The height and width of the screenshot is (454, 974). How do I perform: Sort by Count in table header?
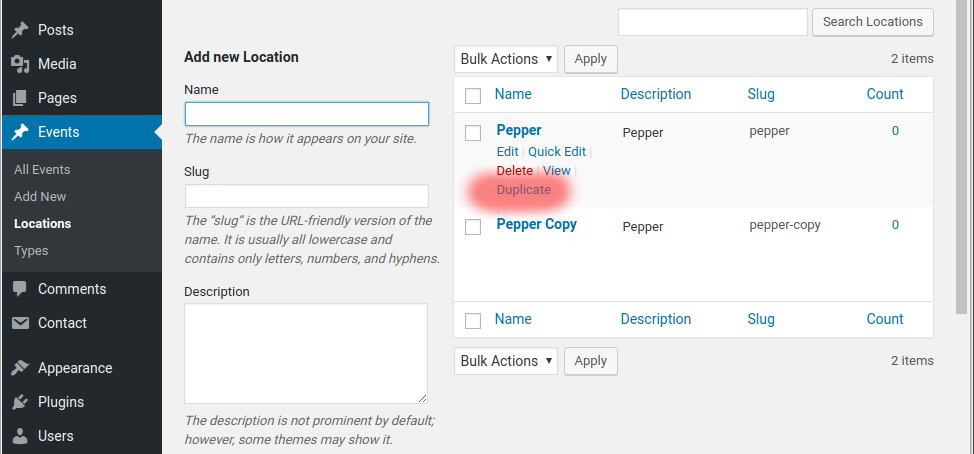click(885, 94)
